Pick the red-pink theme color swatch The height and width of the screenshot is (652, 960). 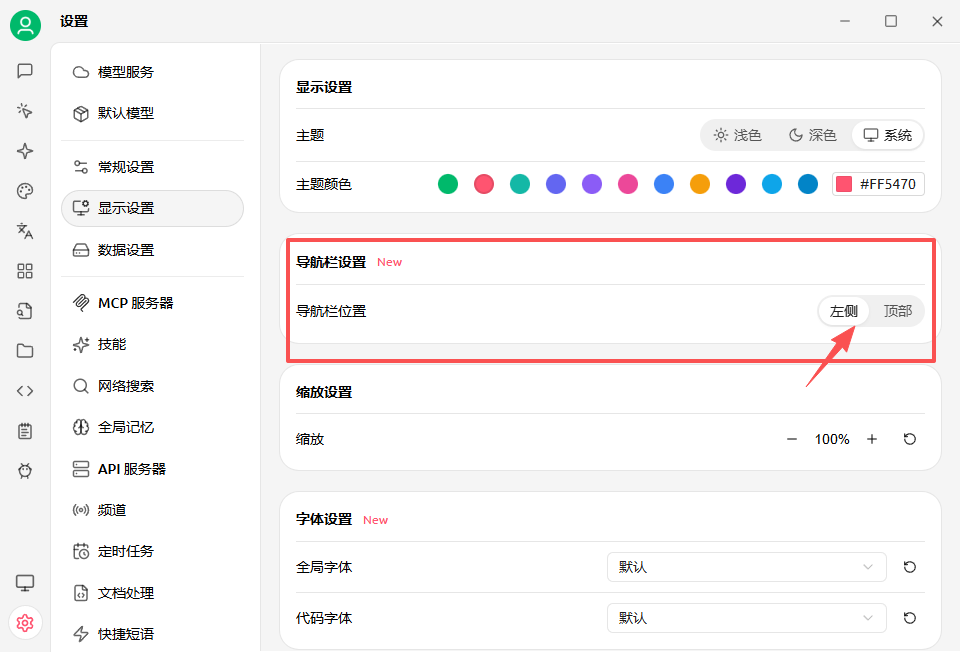pyautogui.click(x=484, y=184)
